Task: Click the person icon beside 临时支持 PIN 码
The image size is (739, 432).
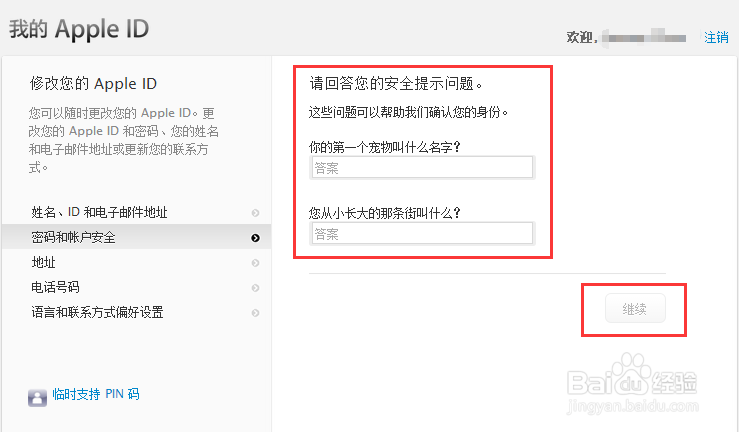Action: 37,398
